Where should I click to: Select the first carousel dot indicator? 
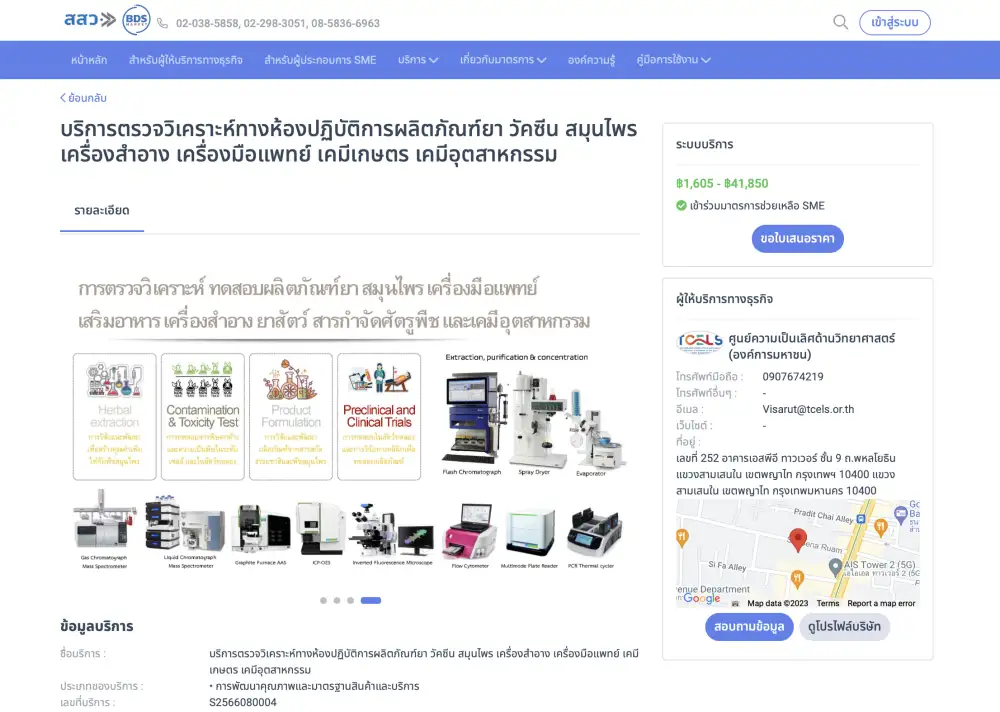pos(323,600)
